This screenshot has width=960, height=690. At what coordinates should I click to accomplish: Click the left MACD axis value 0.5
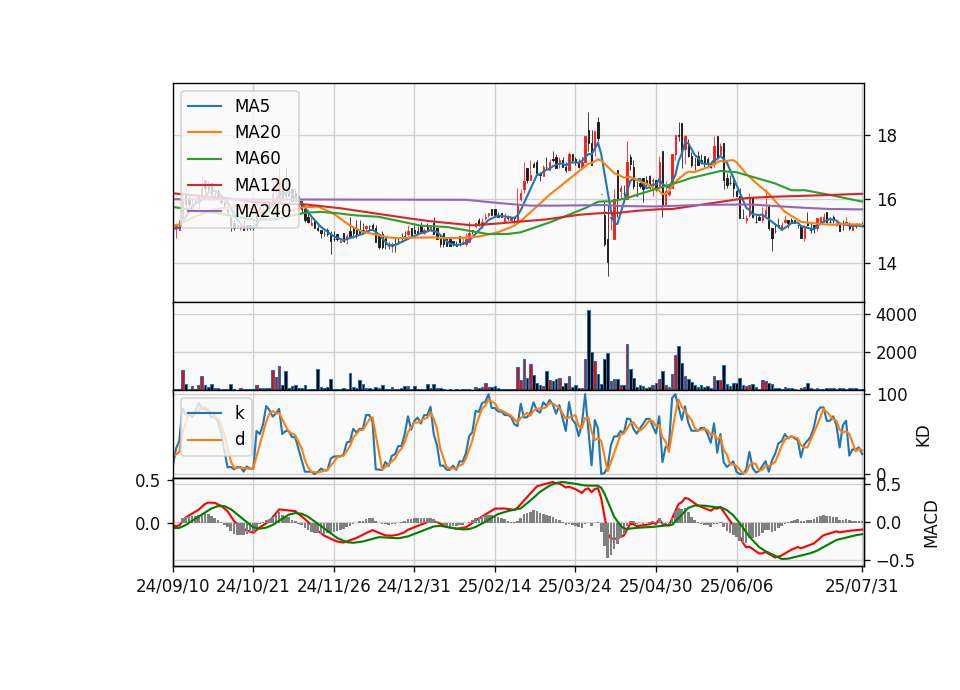(x=148, y=481)
